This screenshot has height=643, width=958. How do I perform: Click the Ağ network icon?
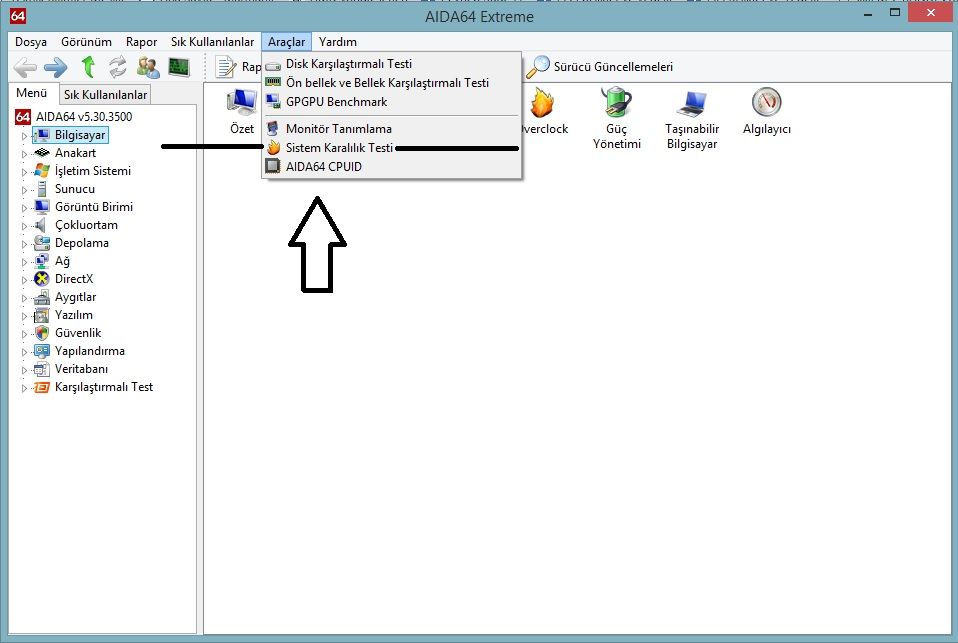[42, 261]
